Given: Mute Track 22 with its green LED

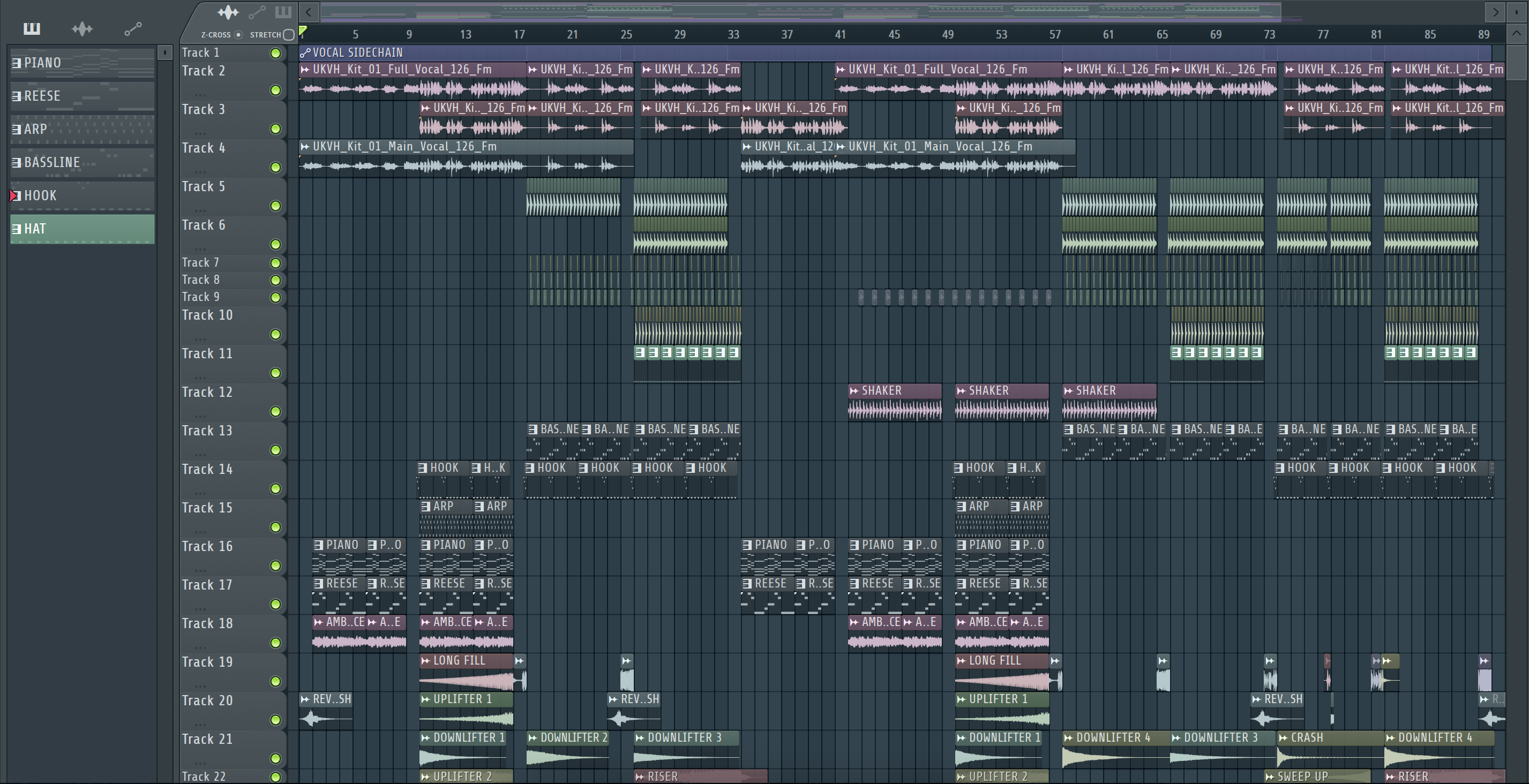Looking at the screenshot, I should click(275, 777).
